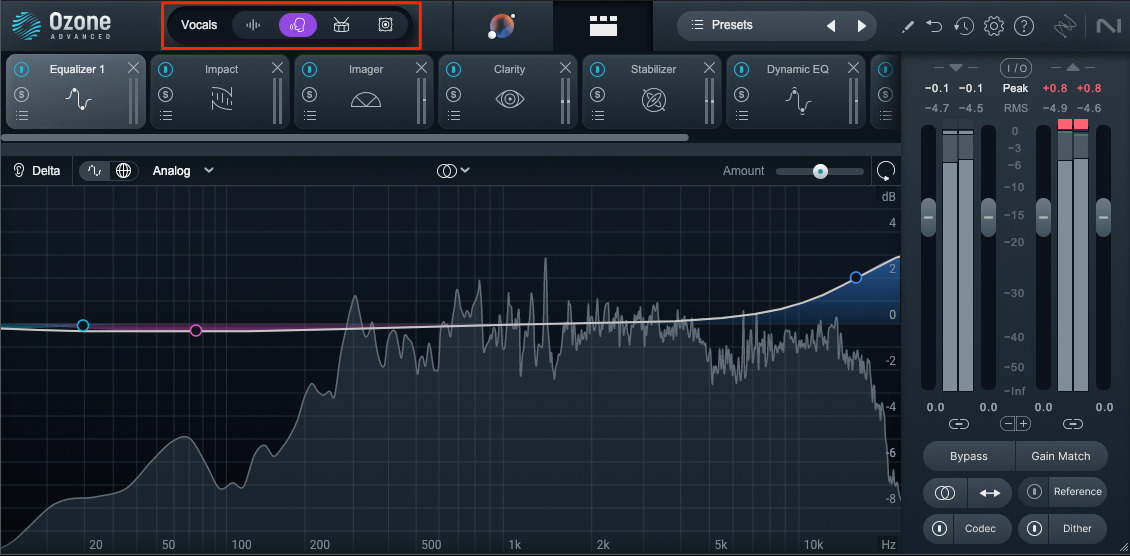Enable Delta listening

tap(37, 171)
